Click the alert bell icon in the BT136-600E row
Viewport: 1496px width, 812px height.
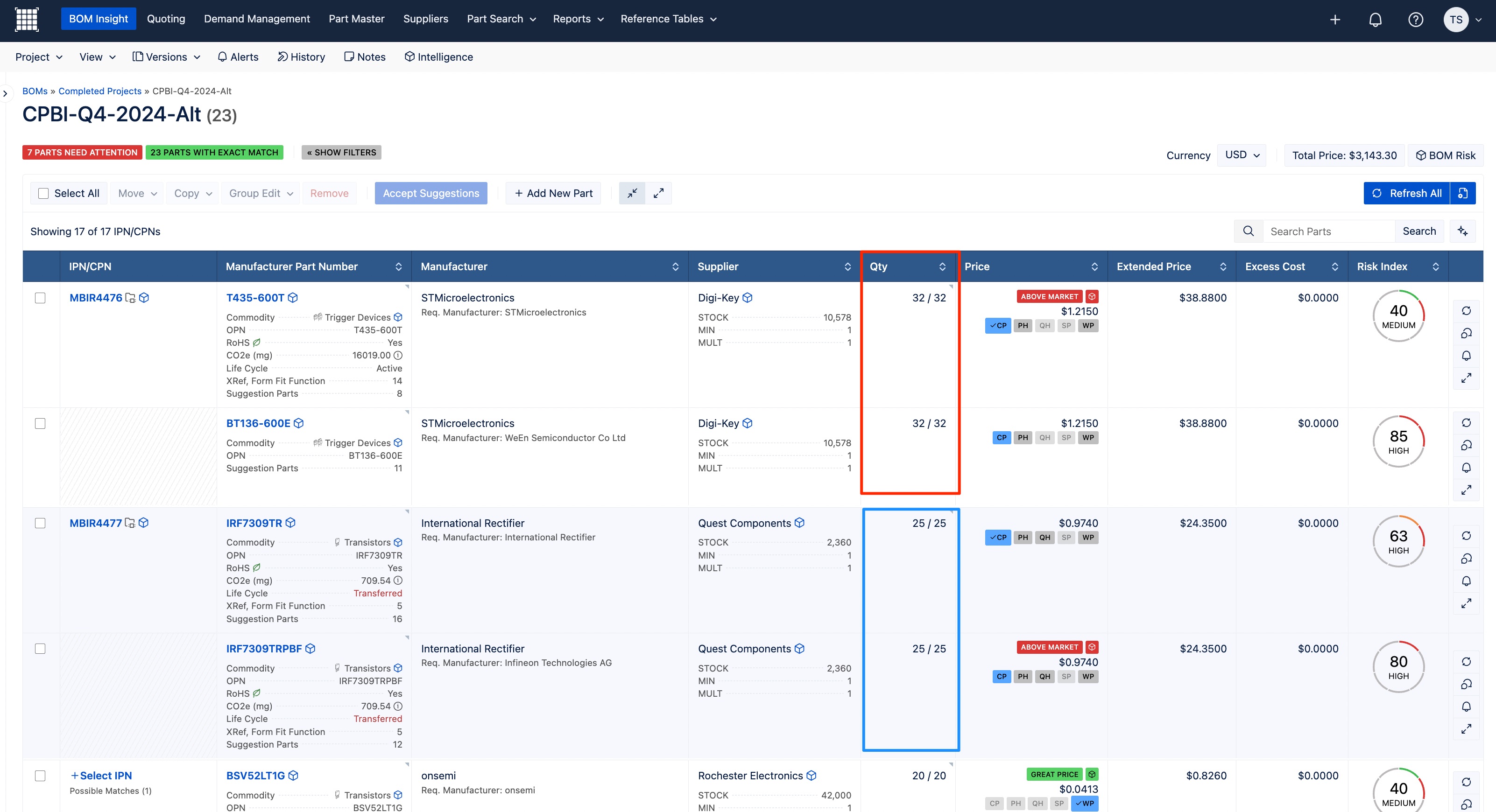tap(1467, 468)
